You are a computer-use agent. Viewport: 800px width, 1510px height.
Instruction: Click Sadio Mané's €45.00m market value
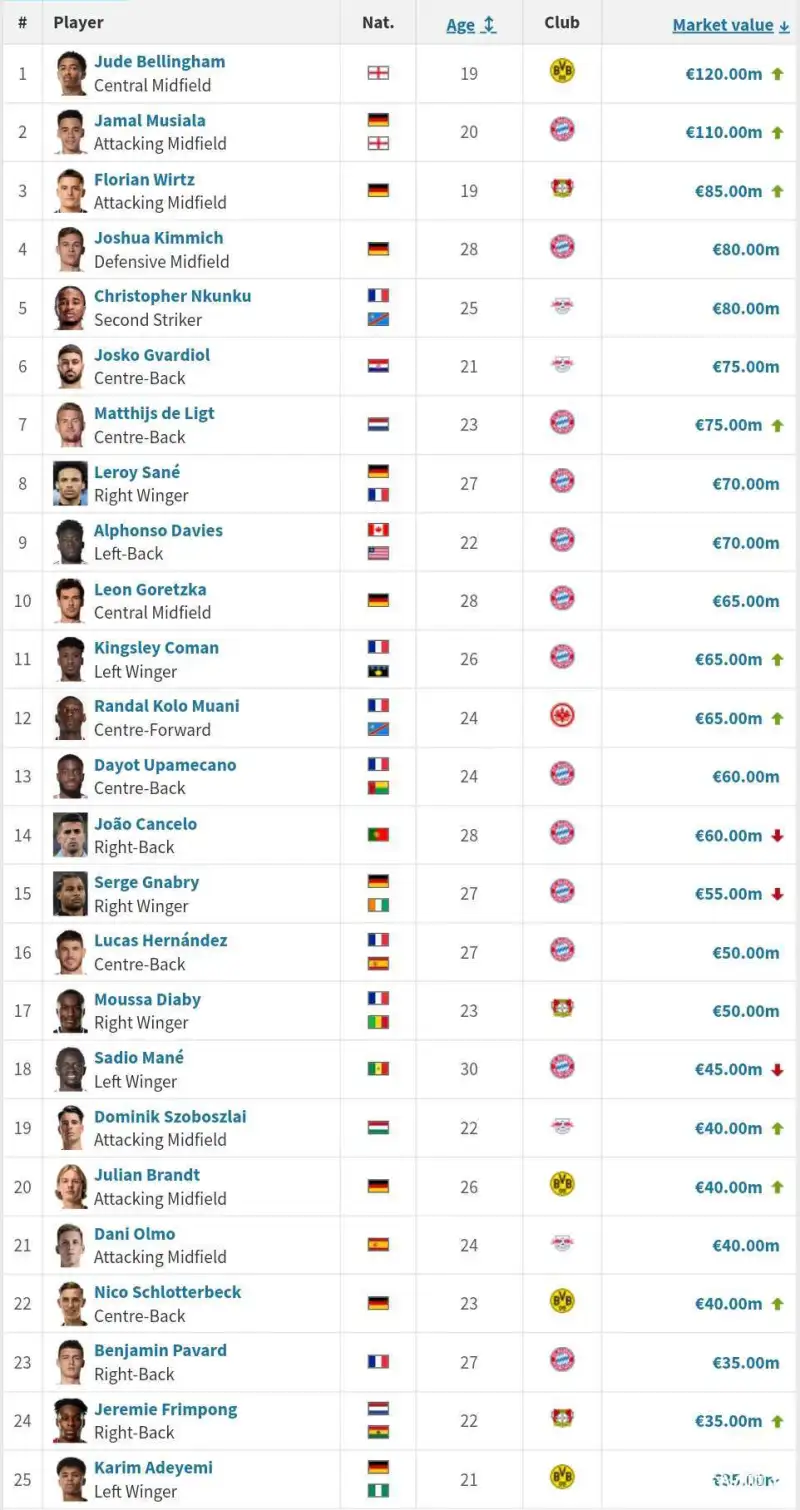coord(728,1069)
